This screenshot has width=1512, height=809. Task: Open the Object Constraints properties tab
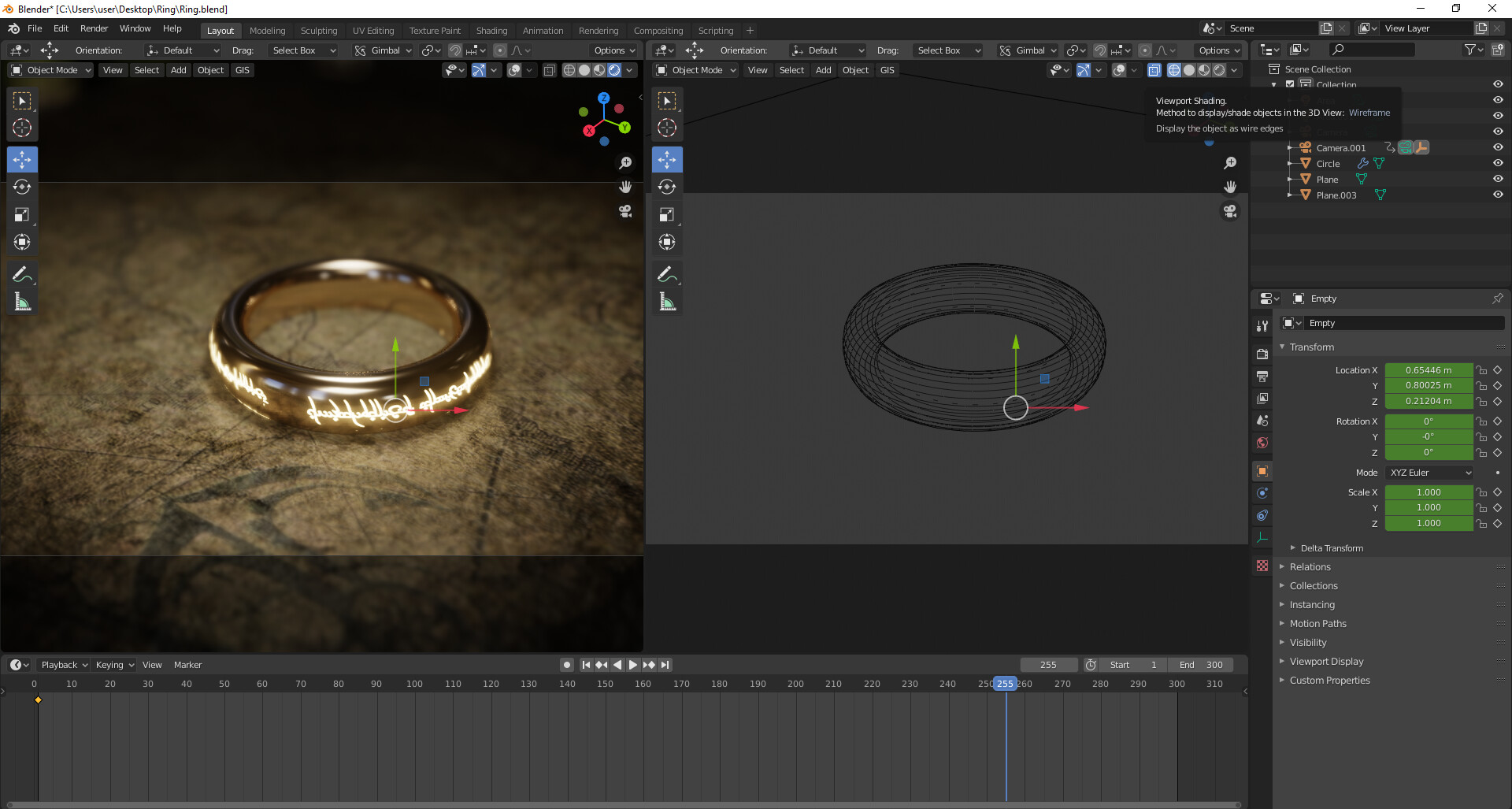point(1262,515)
